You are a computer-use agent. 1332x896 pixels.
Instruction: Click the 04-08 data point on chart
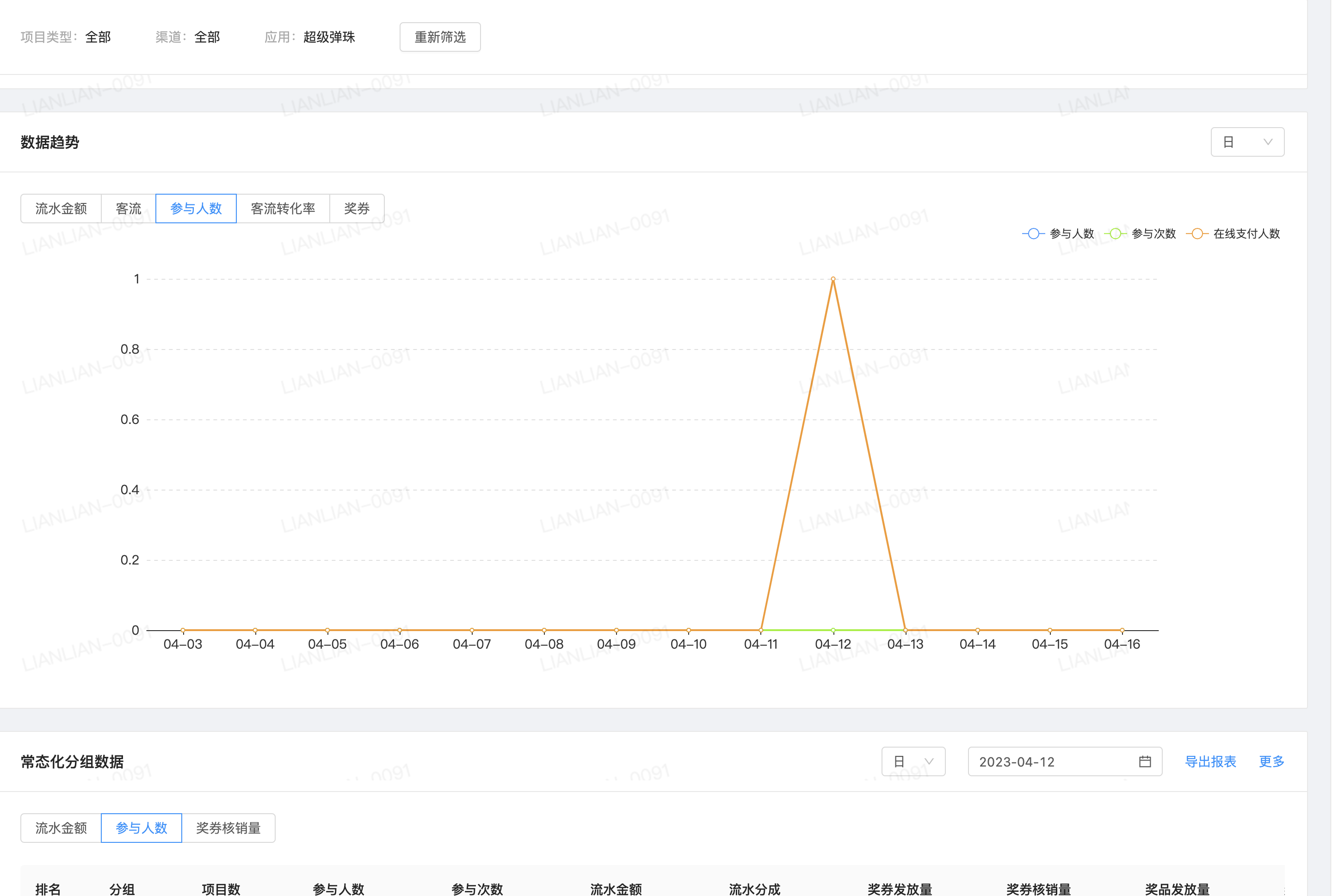(543, 630)
